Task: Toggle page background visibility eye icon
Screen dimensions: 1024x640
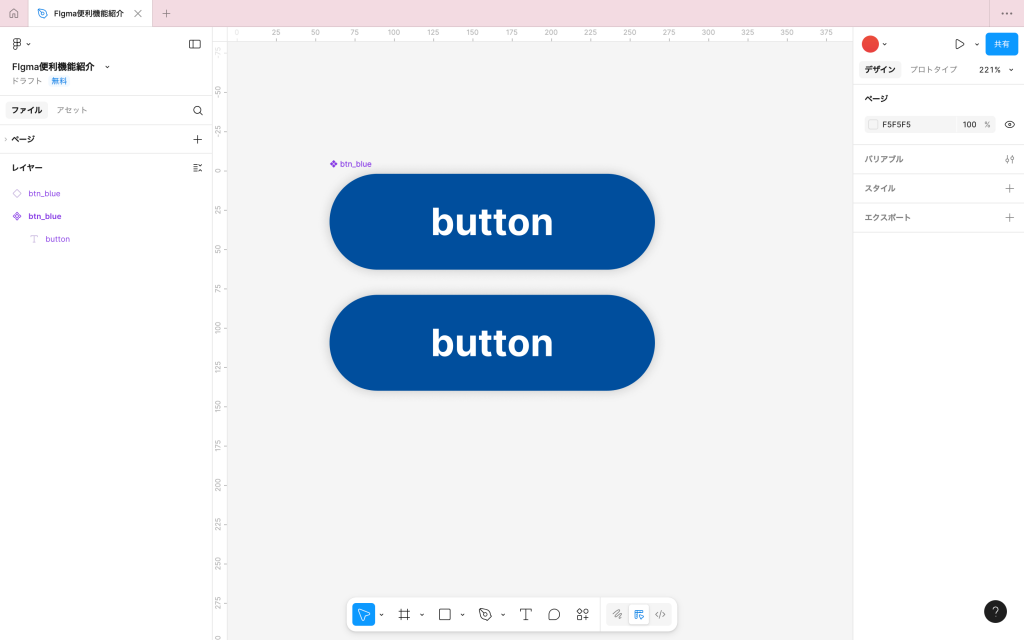Action: (1009, 125)
